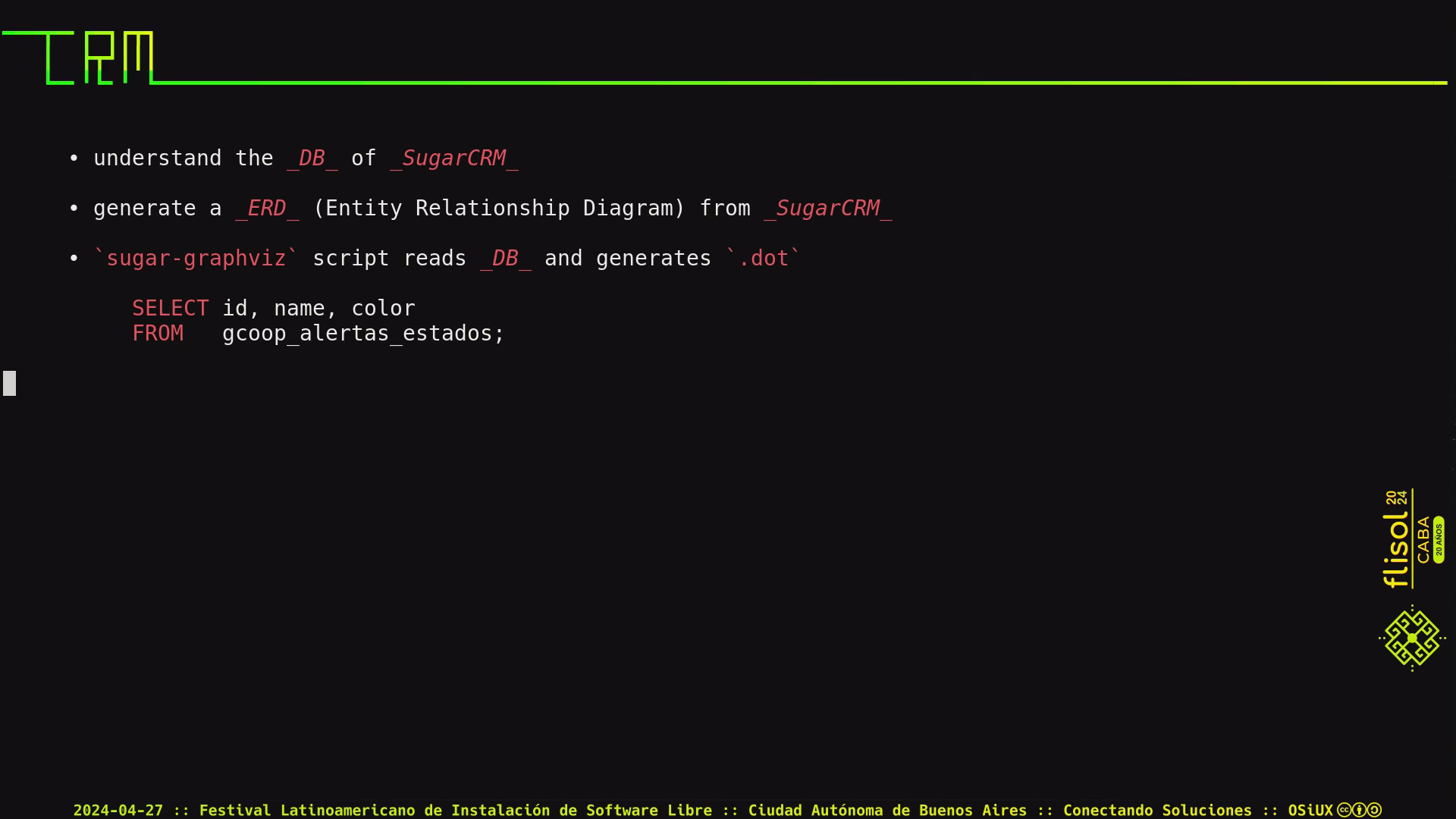Click "Ciudad Autónoma de Buenos Aires" footer text

coord(887,810)
